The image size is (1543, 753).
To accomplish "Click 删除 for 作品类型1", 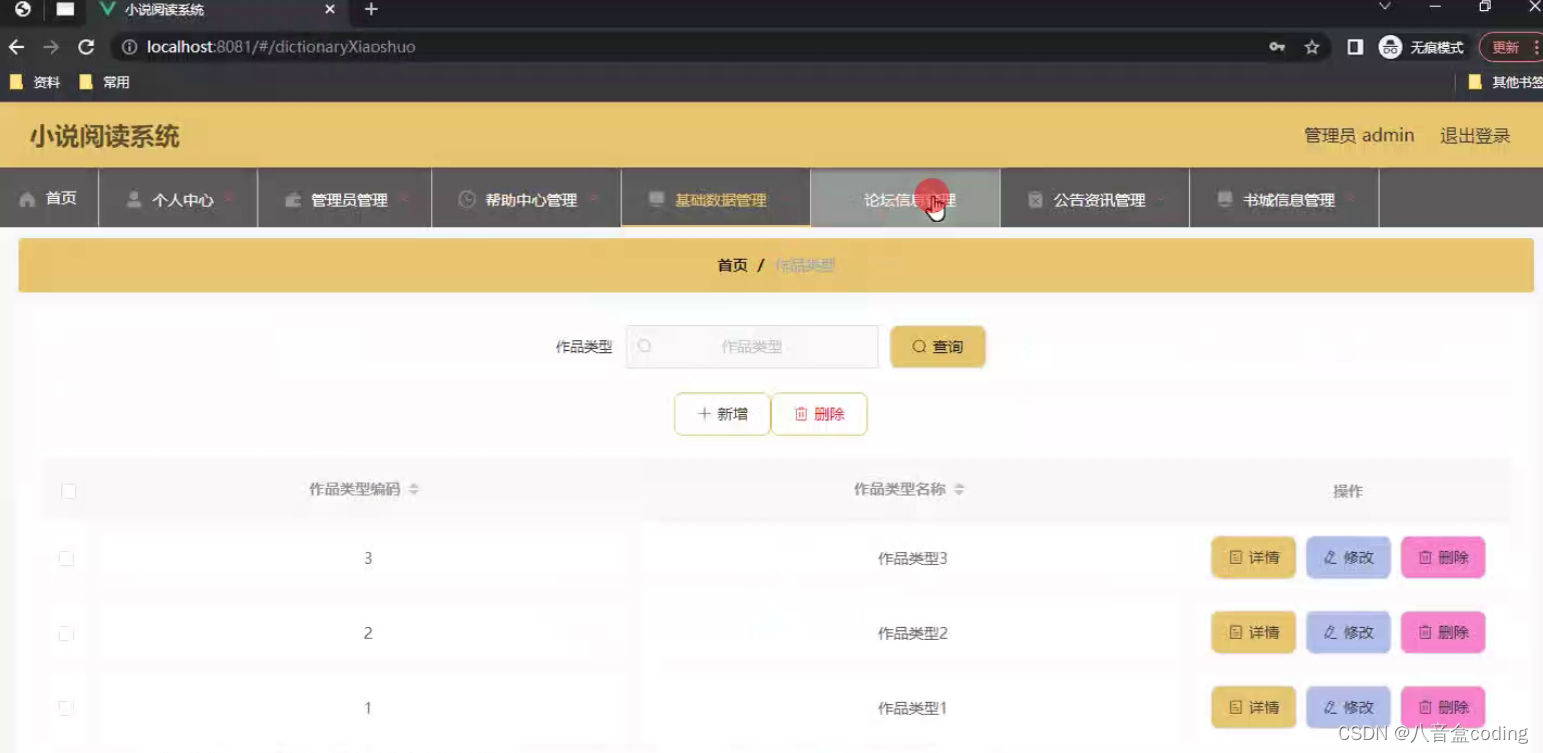I will (x=1443, y=708).
